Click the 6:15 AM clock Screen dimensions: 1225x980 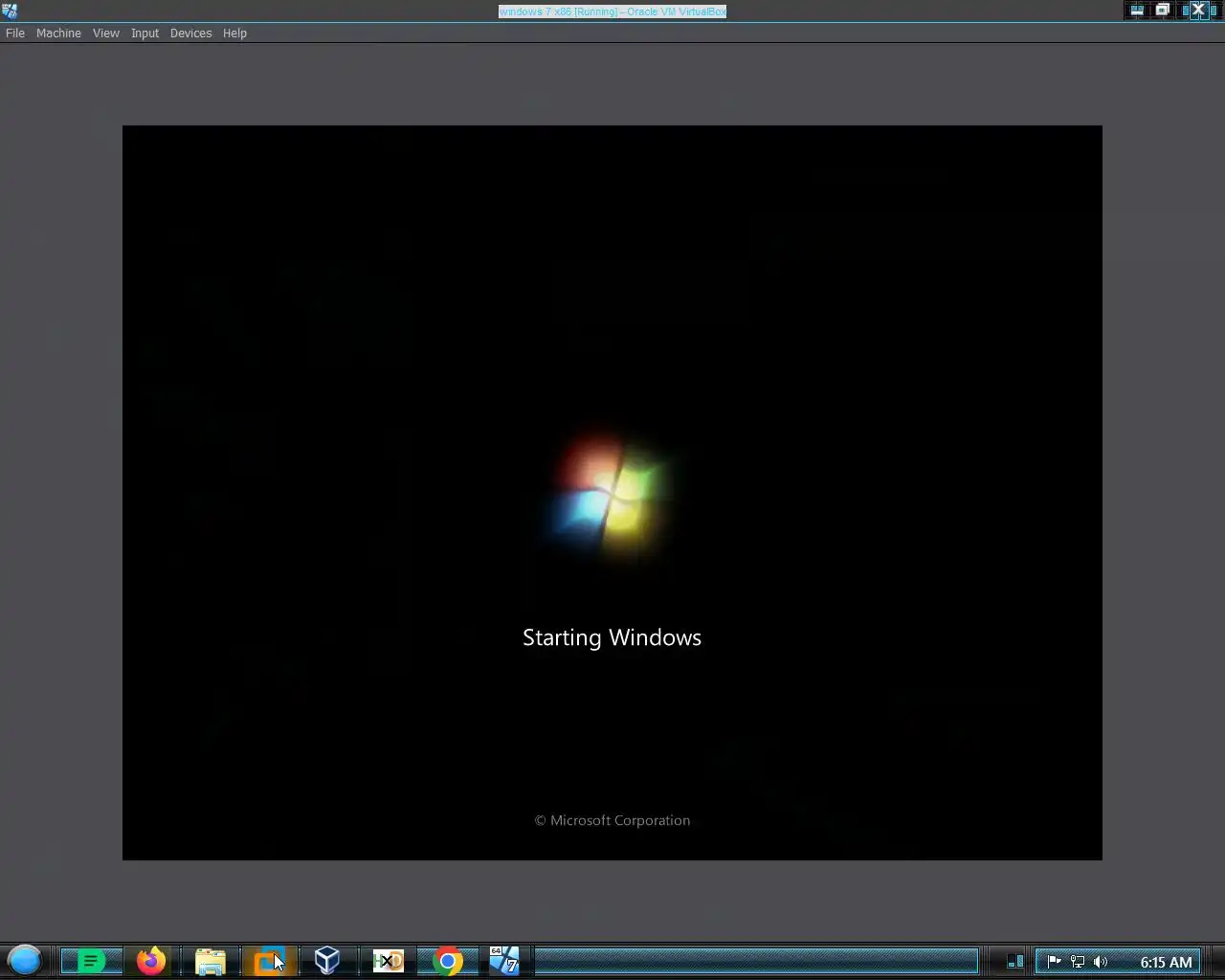click(1166, 962)
